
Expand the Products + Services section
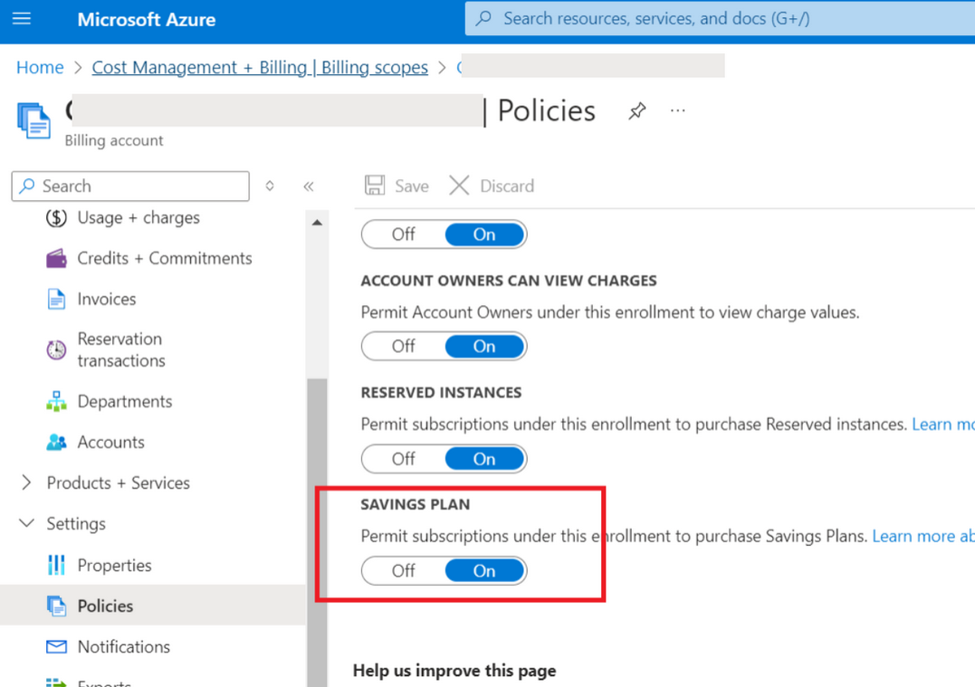(27, 482)
